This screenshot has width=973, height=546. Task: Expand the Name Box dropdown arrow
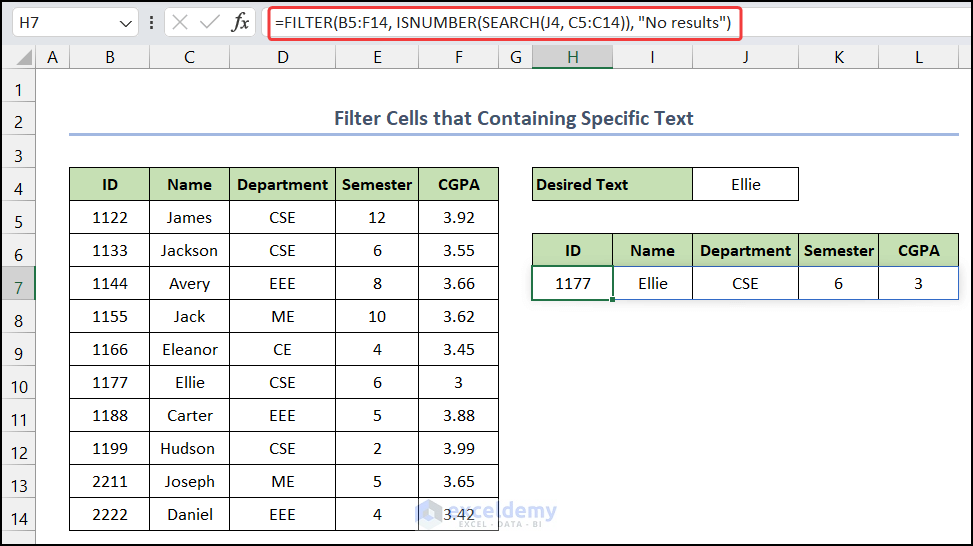click(x=126, y=22)
